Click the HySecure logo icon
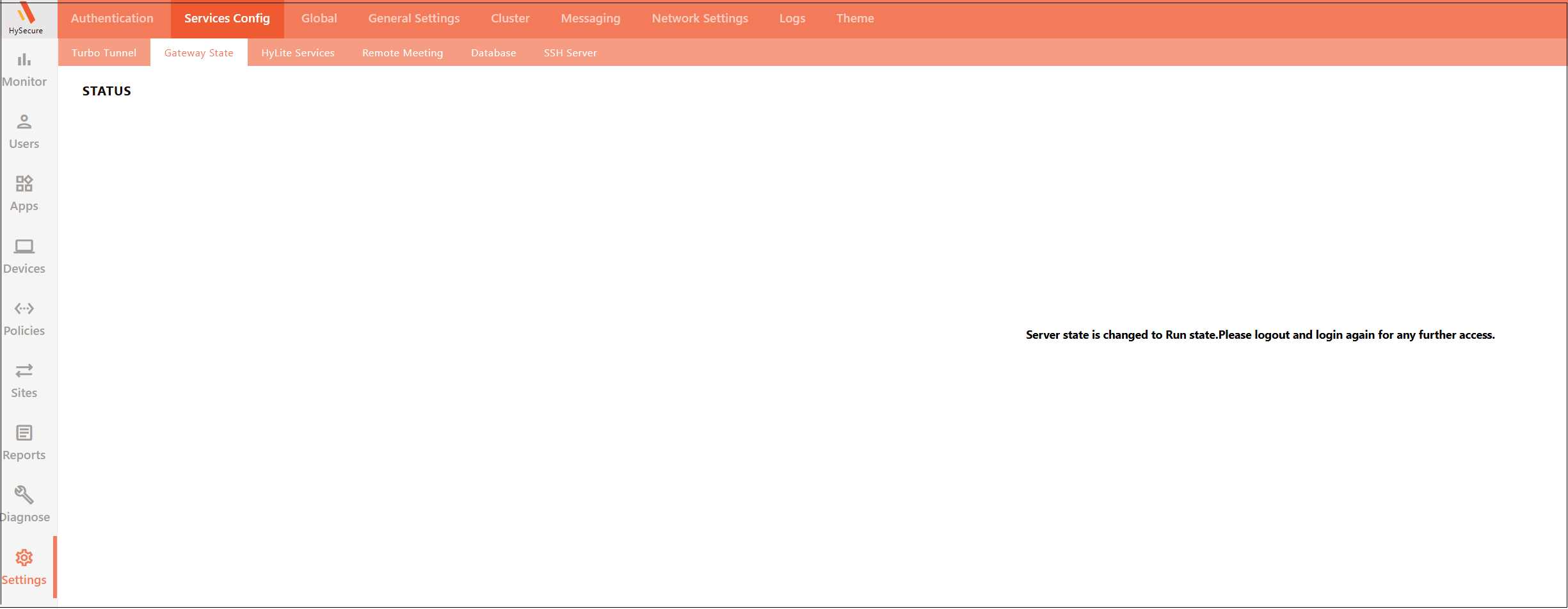The height and width of the screenshot is (609, 1568). pos(26,13)
